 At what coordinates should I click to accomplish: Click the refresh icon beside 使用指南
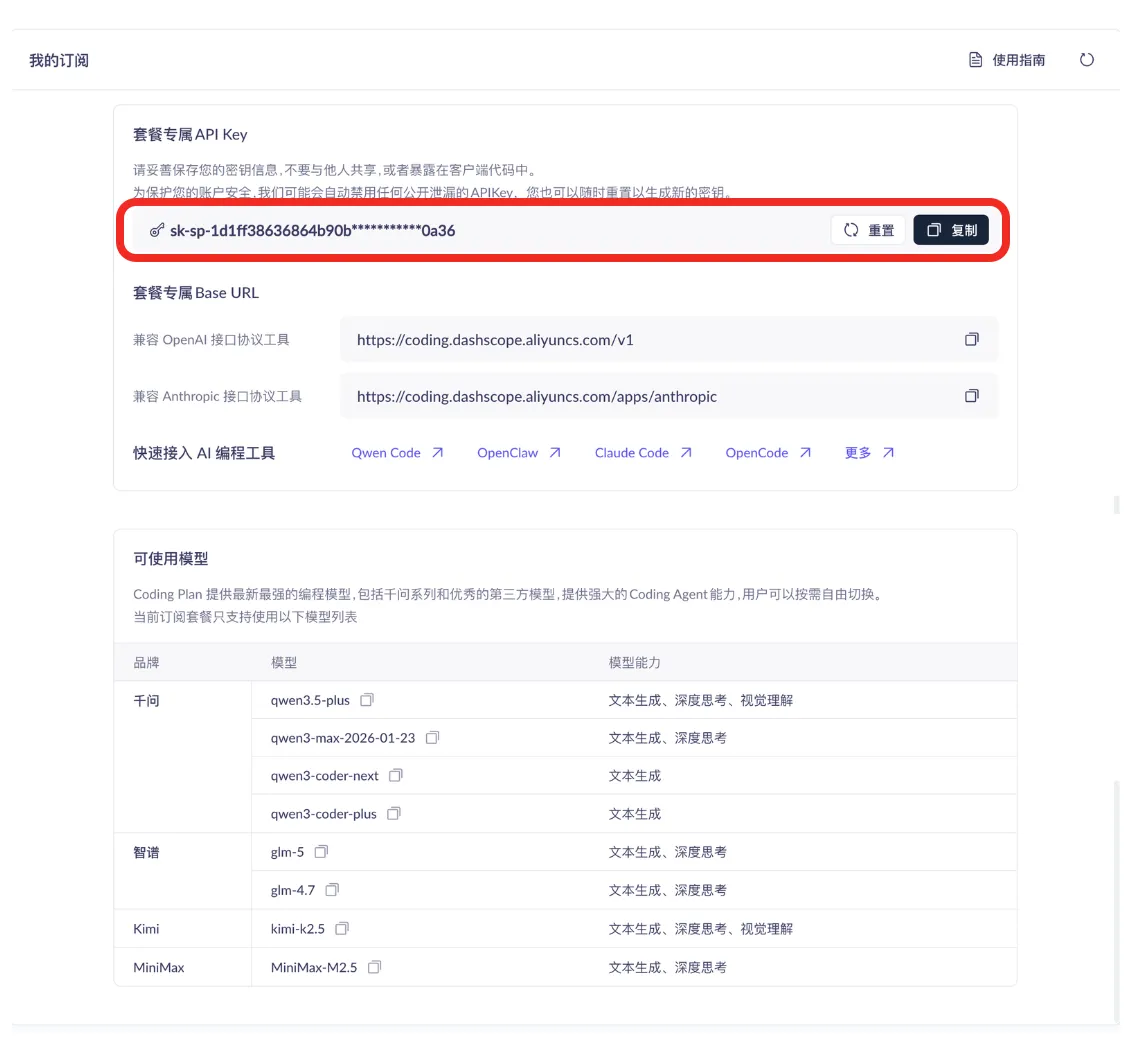point(1086,60)
